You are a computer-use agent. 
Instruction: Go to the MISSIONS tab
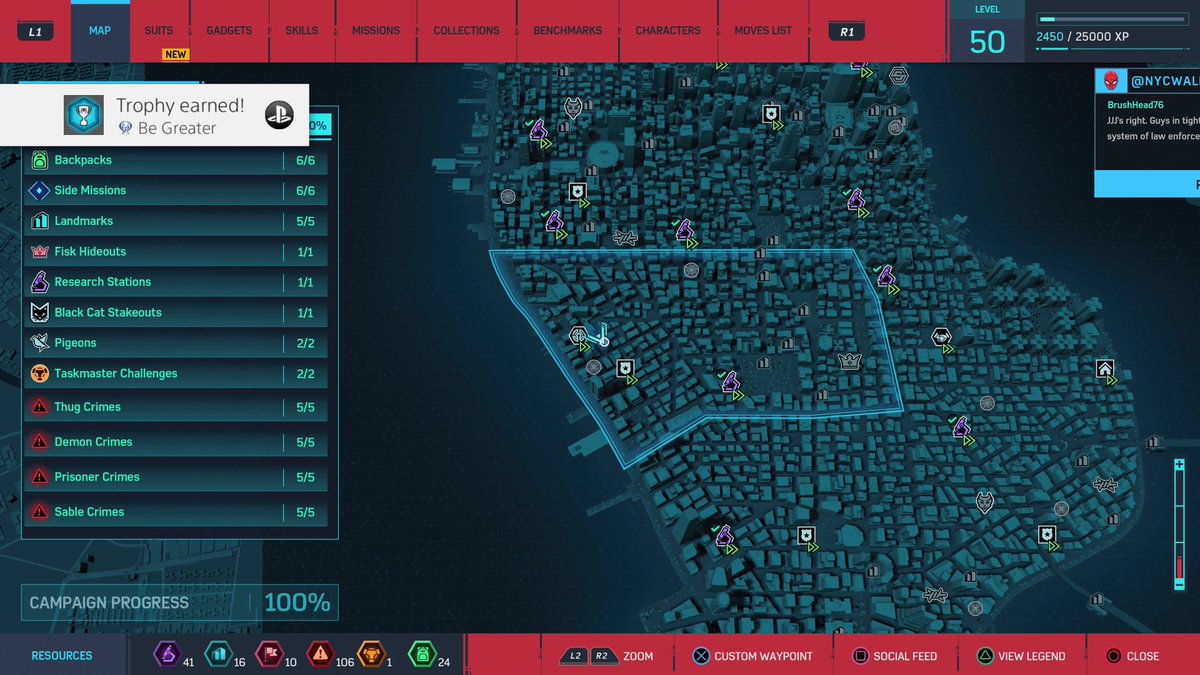tap(376, 31)
